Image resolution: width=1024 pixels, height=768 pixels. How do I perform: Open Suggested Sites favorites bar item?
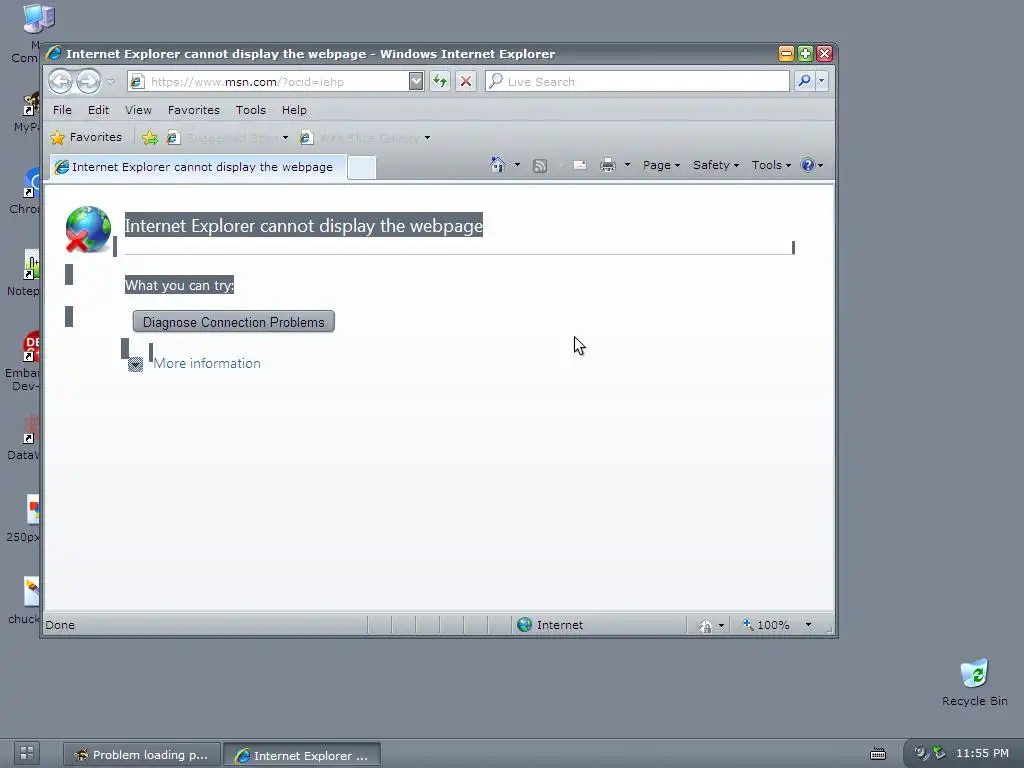click(227, 138)
